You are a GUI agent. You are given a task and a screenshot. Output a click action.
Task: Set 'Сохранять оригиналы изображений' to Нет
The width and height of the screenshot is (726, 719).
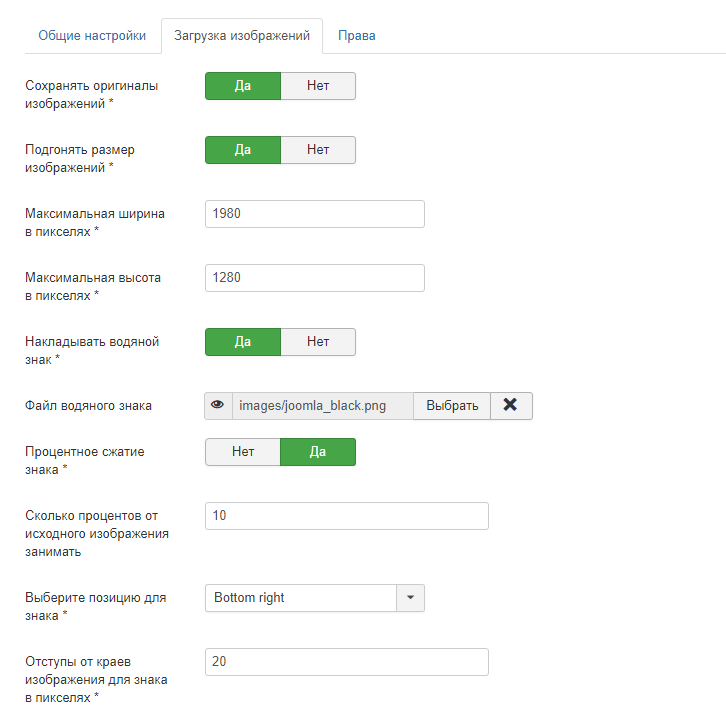point(318,86)
